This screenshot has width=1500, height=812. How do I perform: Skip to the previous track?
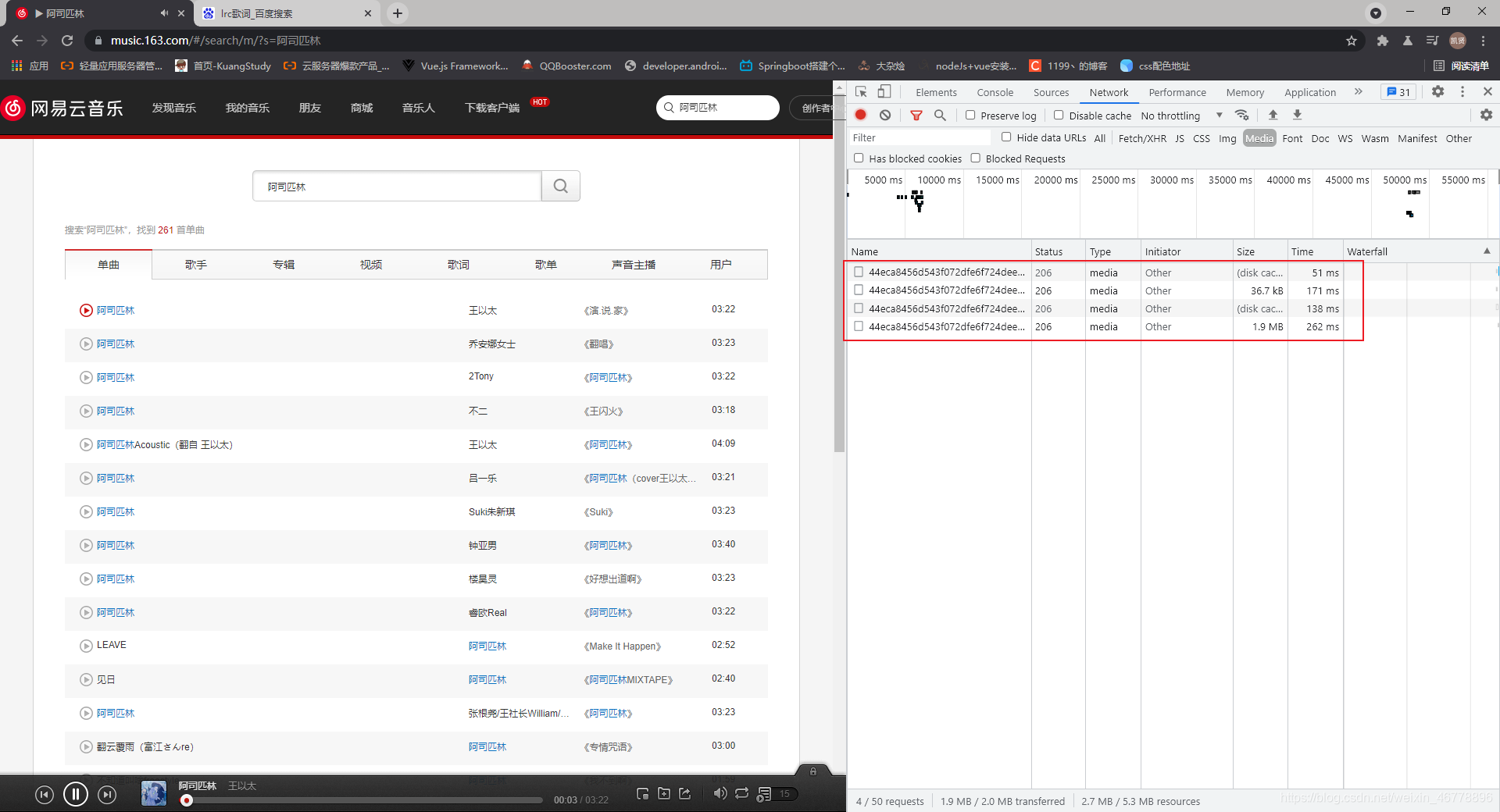45,795
